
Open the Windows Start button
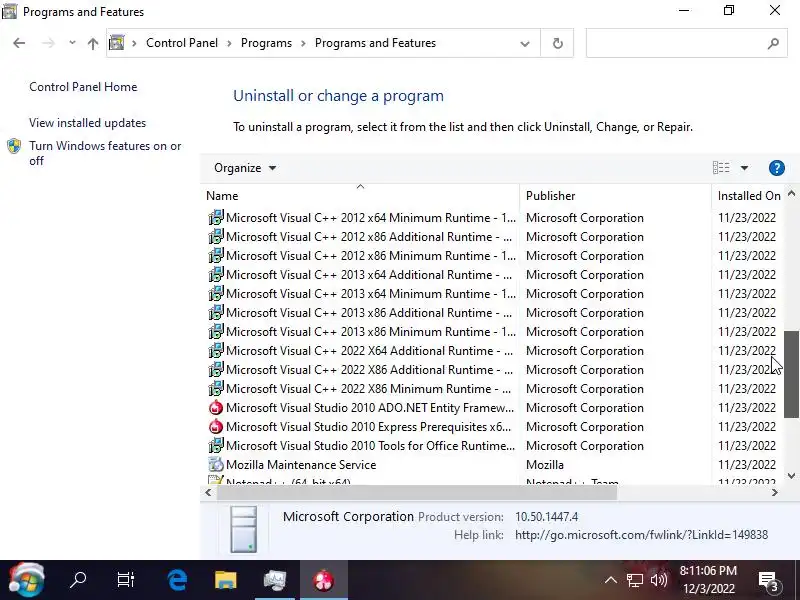(x=27, y=580)
